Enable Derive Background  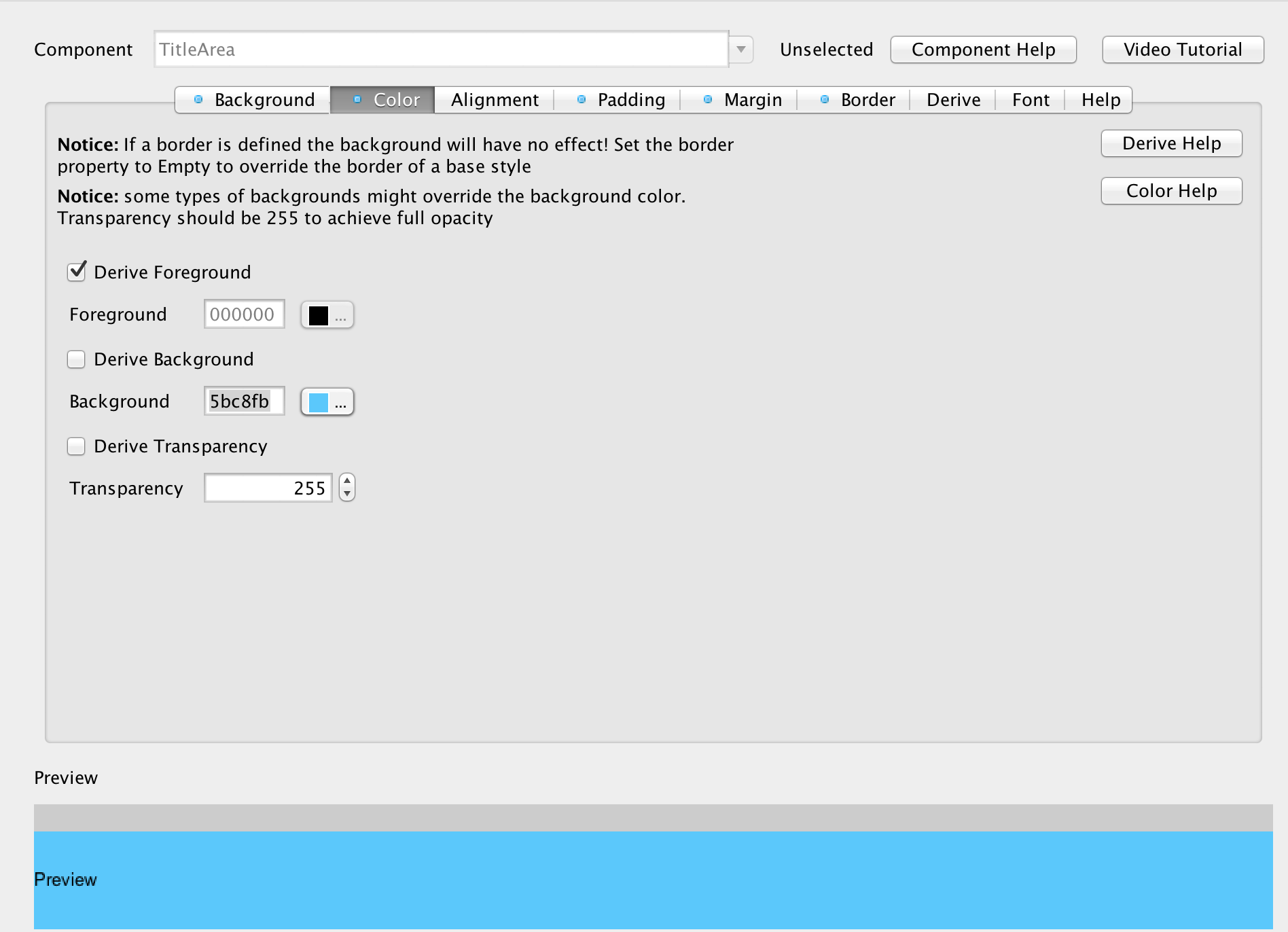(x=76, y=359)
